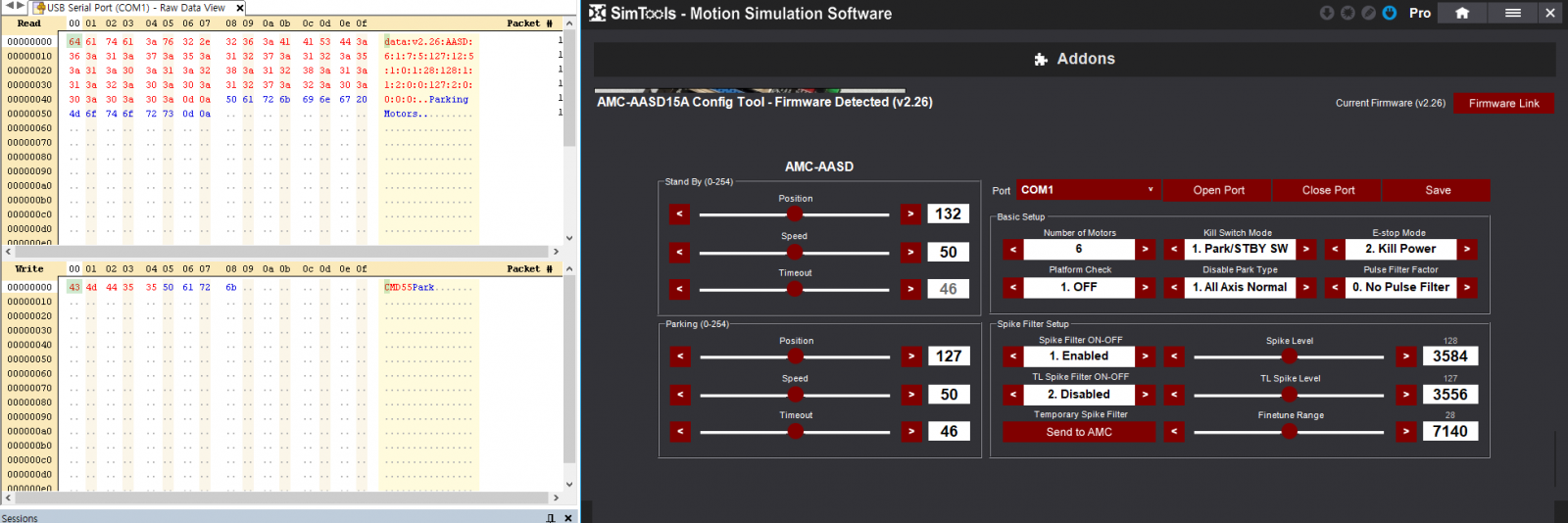Toggle TL Spike Filter ON-OFF to previous option

(1013, 395)
